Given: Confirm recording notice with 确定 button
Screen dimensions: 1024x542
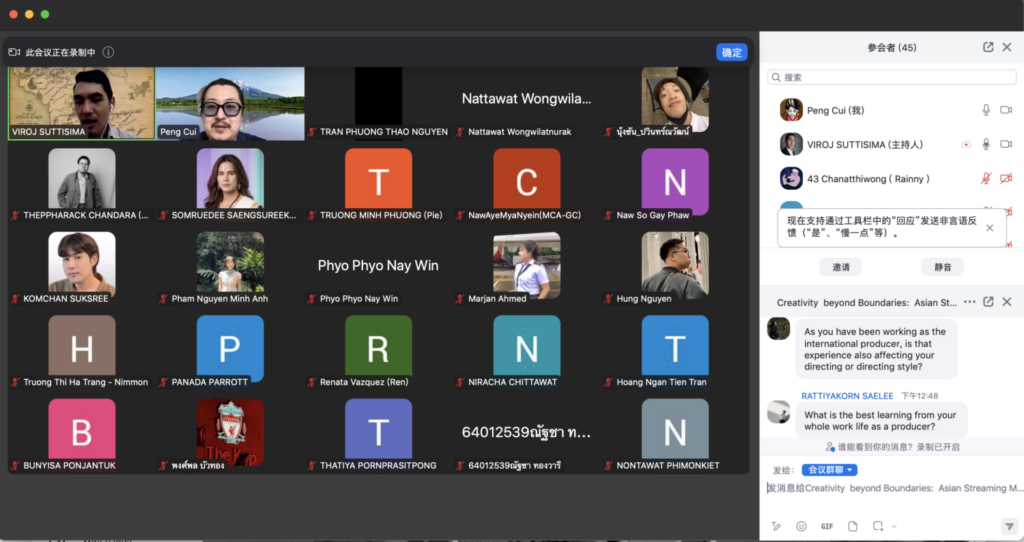Looking at the screenshot, I should pyautogui.click(x=731, y=52).
